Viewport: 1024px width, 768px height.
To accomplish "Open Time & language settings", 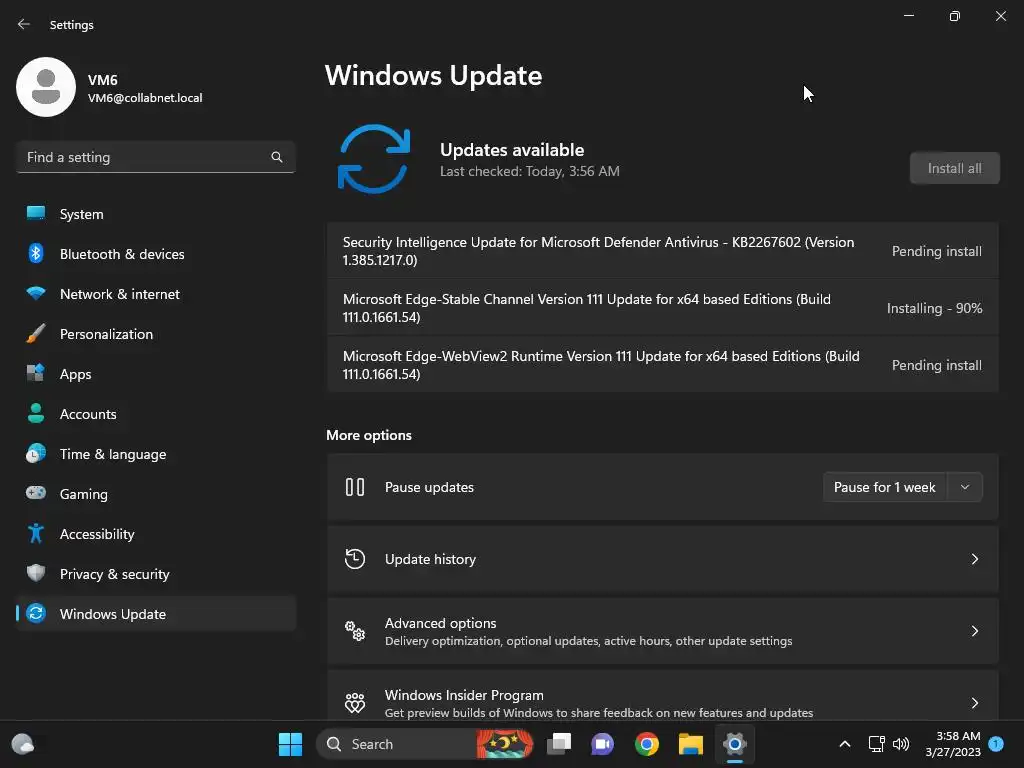I will pyautogui.click(x=156, y=454).
